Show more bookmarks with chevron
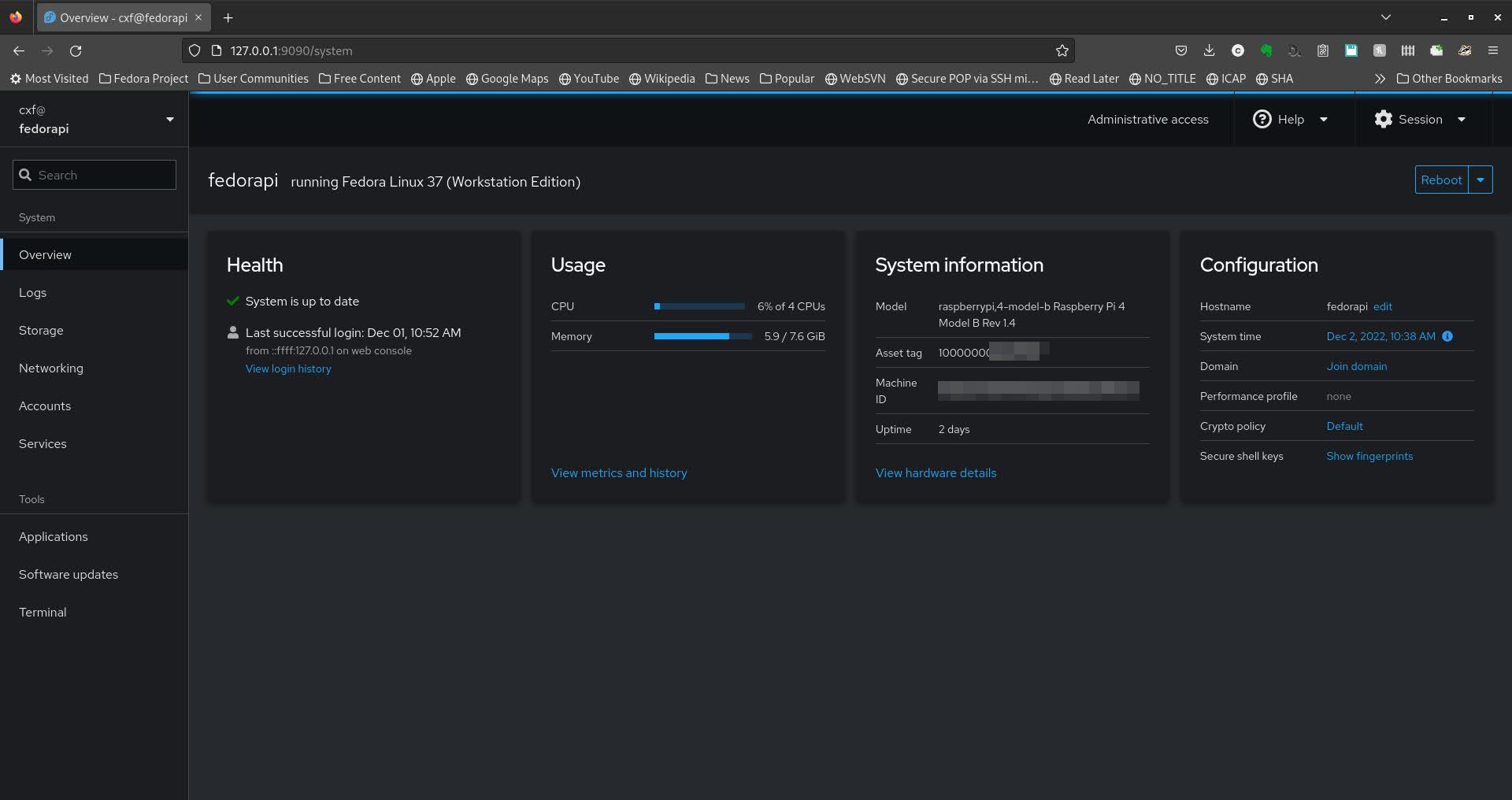This screenshot has height=800, width=1512. [1380, 79]
